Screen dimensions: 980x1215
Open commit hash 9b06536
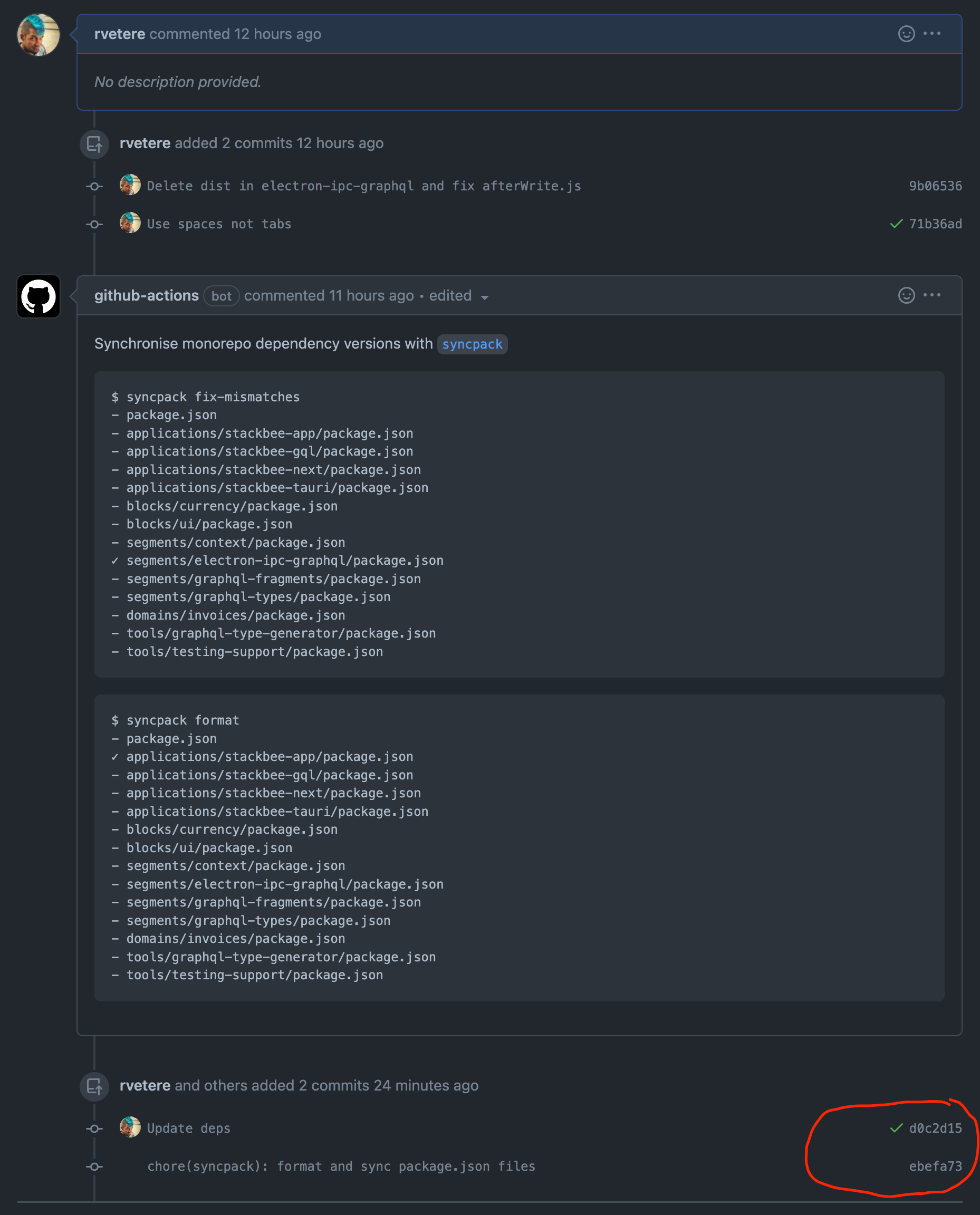pyautogui.click(x=935, y=186)
